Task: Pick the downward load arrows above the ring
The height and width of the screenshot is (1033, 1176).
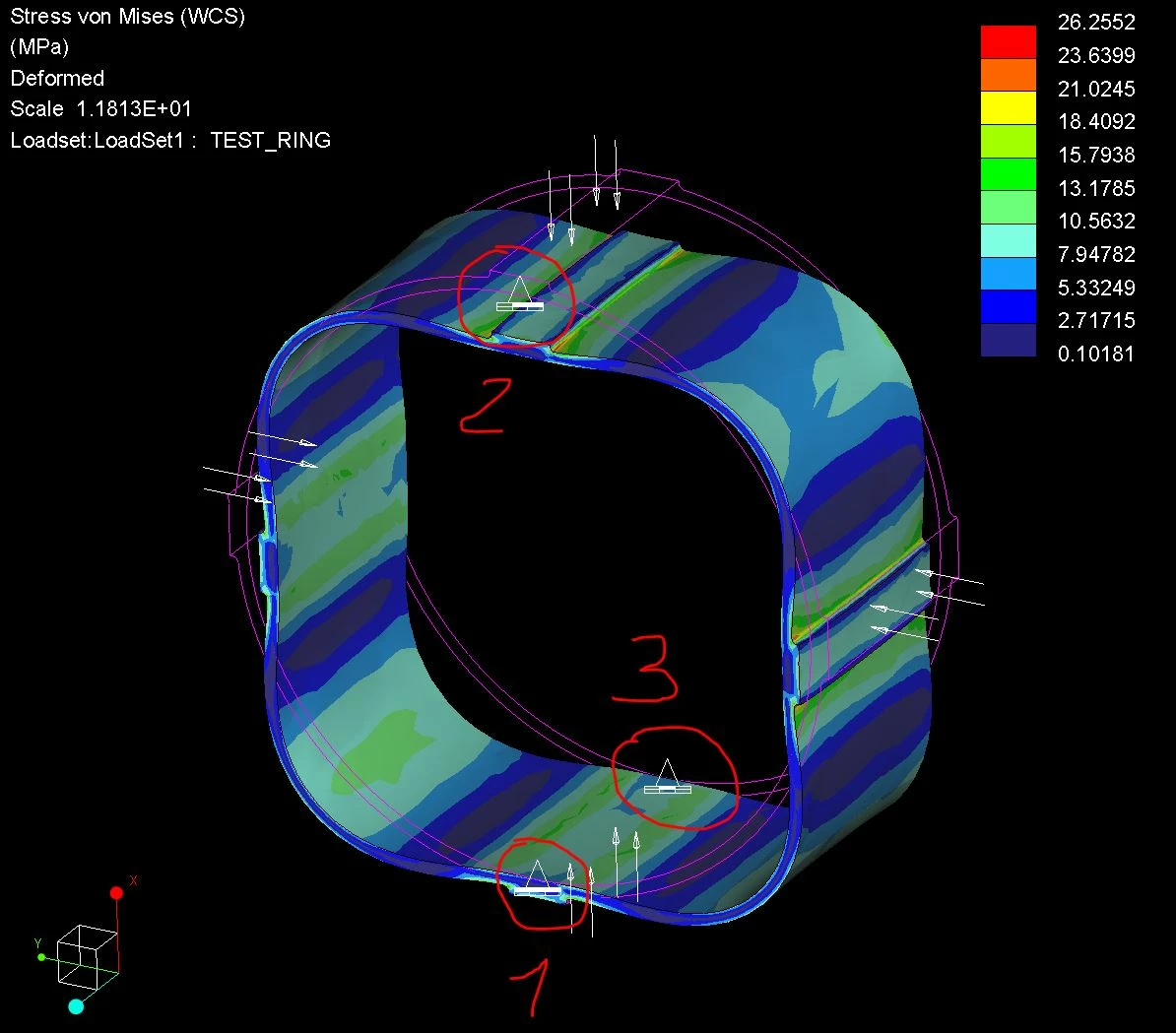Action: tap(583, 190)
